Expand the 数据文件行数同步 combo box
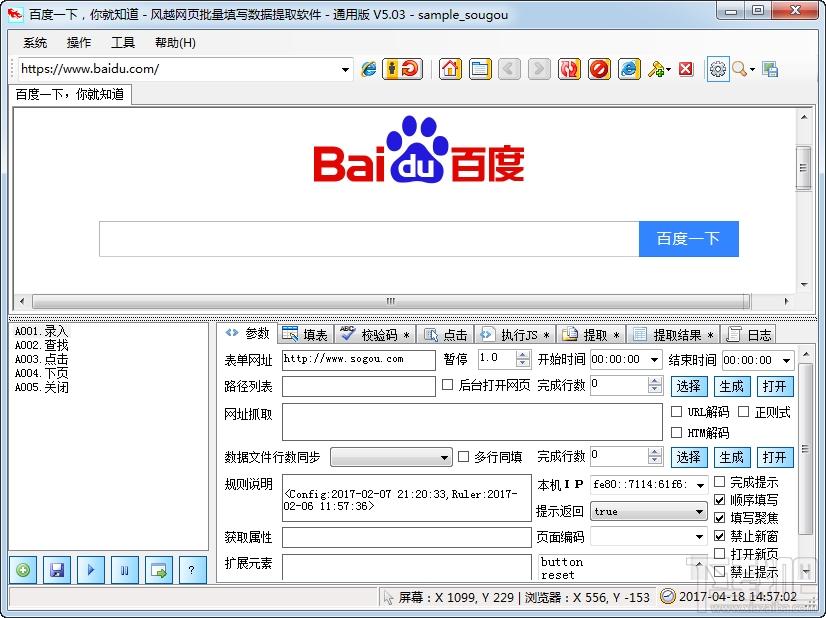Image resolution: width=826 pixels, height=618 pixels. 444,458
